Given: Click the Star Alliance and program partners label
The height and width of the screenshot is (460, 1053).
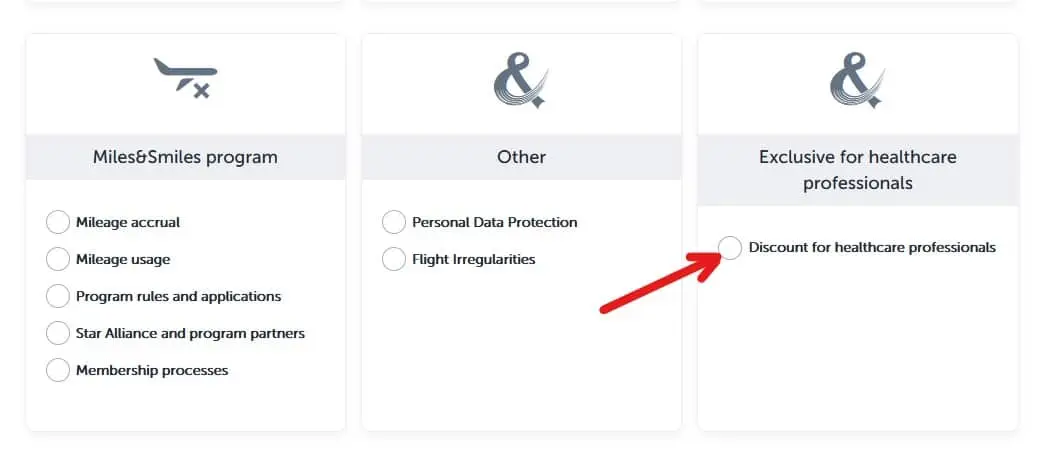Looking at the screenshot, I should point(190,333).
